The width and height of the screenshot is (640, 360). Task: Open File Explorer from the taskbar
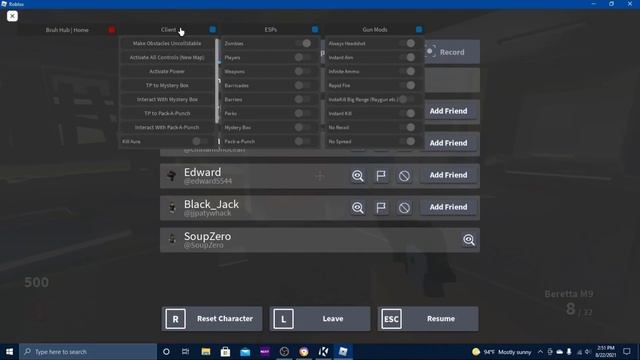pos(206,351)
